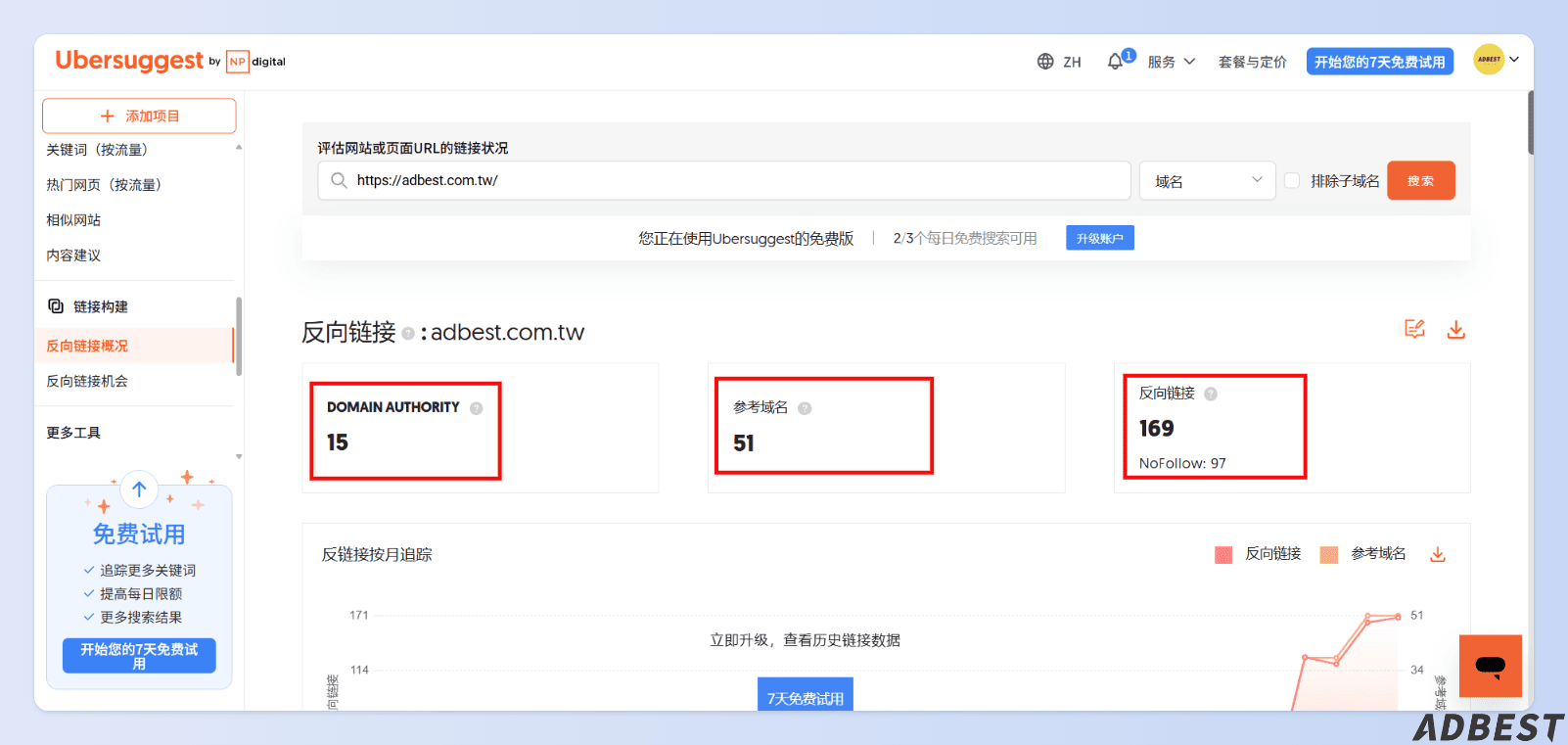Screen dimensions: 1568x745
Task: Click sidebar scroll up arrow
Action: (239, 147)
